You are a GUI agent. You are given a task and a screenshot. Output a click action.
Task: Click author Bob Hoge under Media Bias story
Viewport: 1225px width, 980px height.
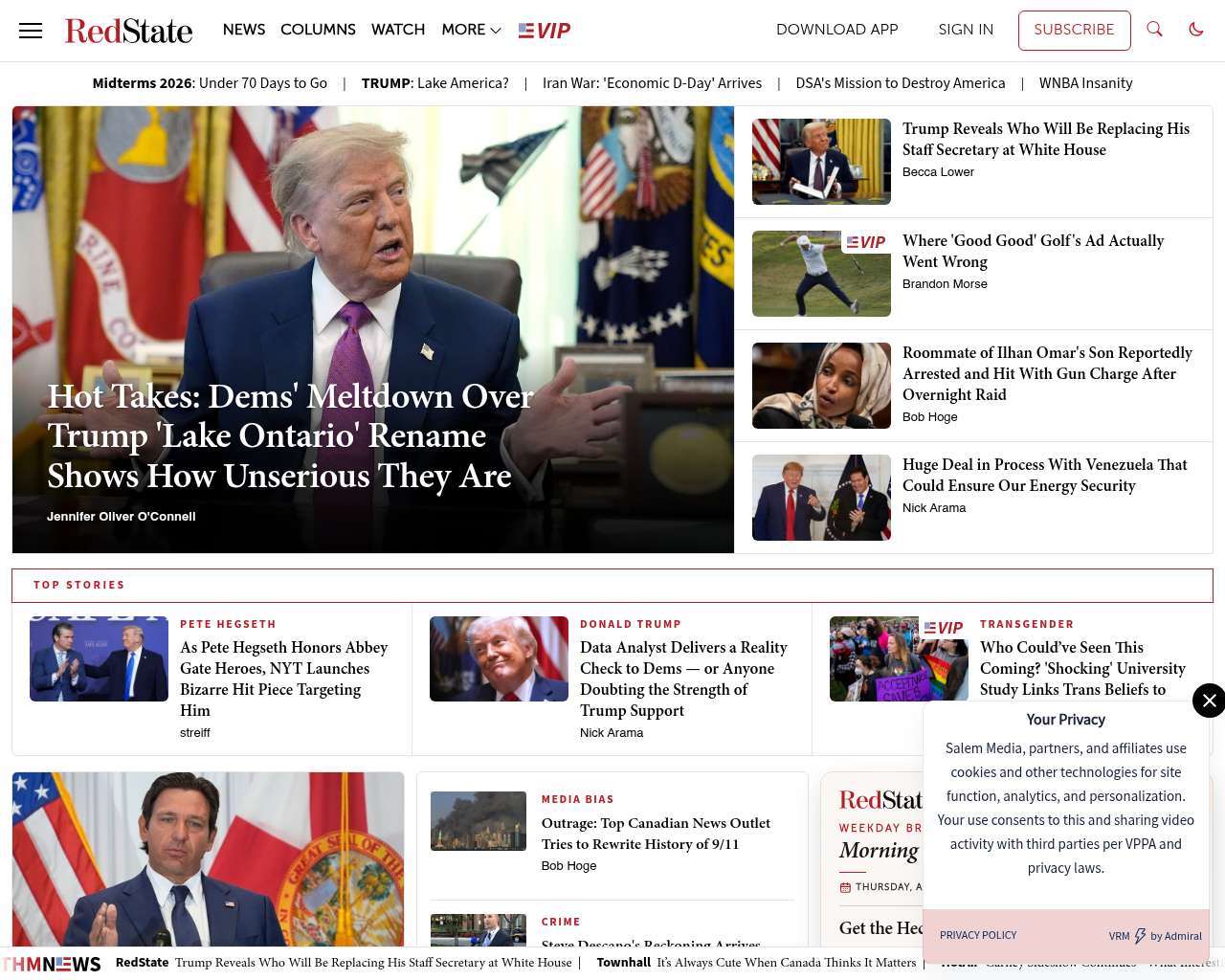pyautogui.click(x=568, y=866)
